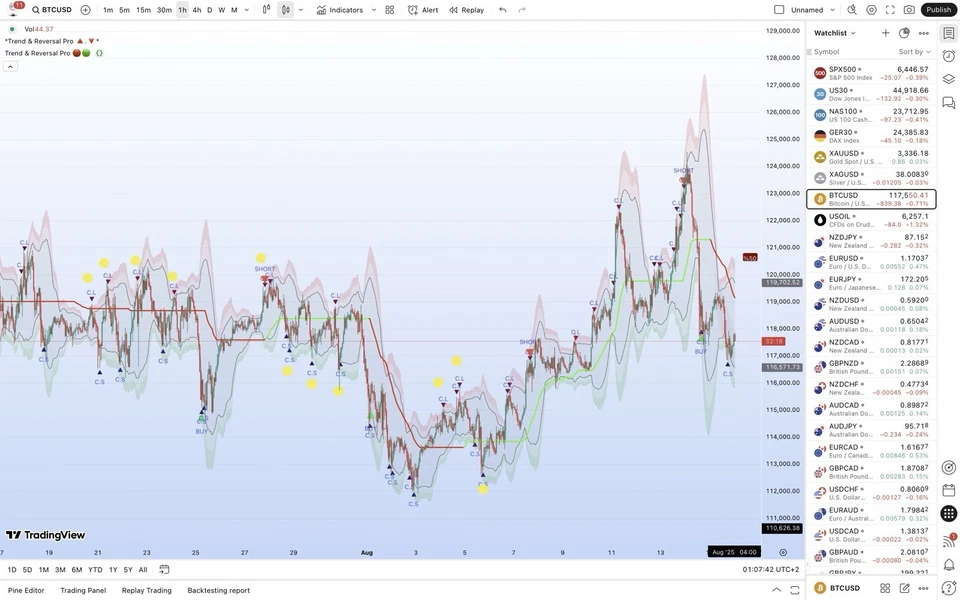Expand the timeframe intervals dropdown chevron
Image resolution: width=960 pixels, height=600 pixels.
point(246,10)
